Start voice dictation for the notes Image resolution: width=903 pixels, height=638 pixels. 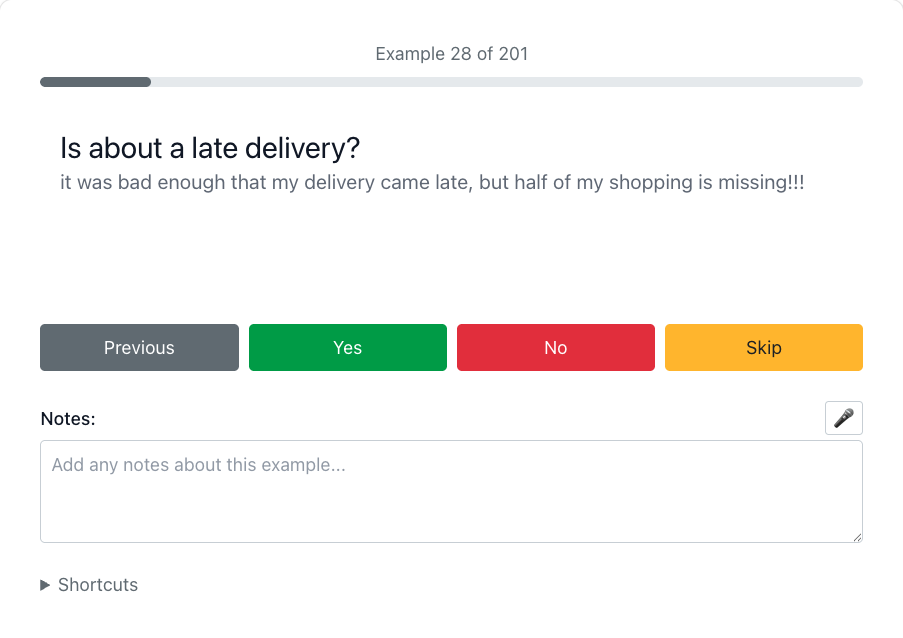(x=844, y=418)
